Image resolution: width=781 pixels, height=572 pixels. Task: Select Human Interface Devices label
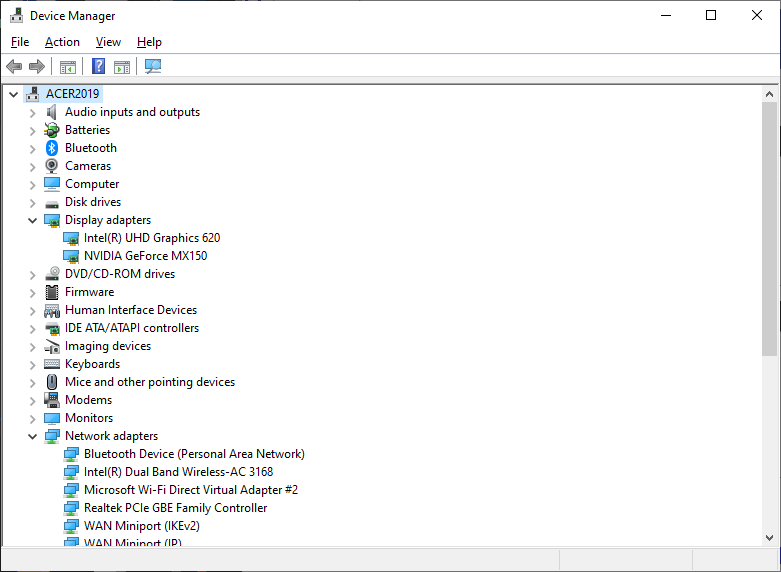131,309
